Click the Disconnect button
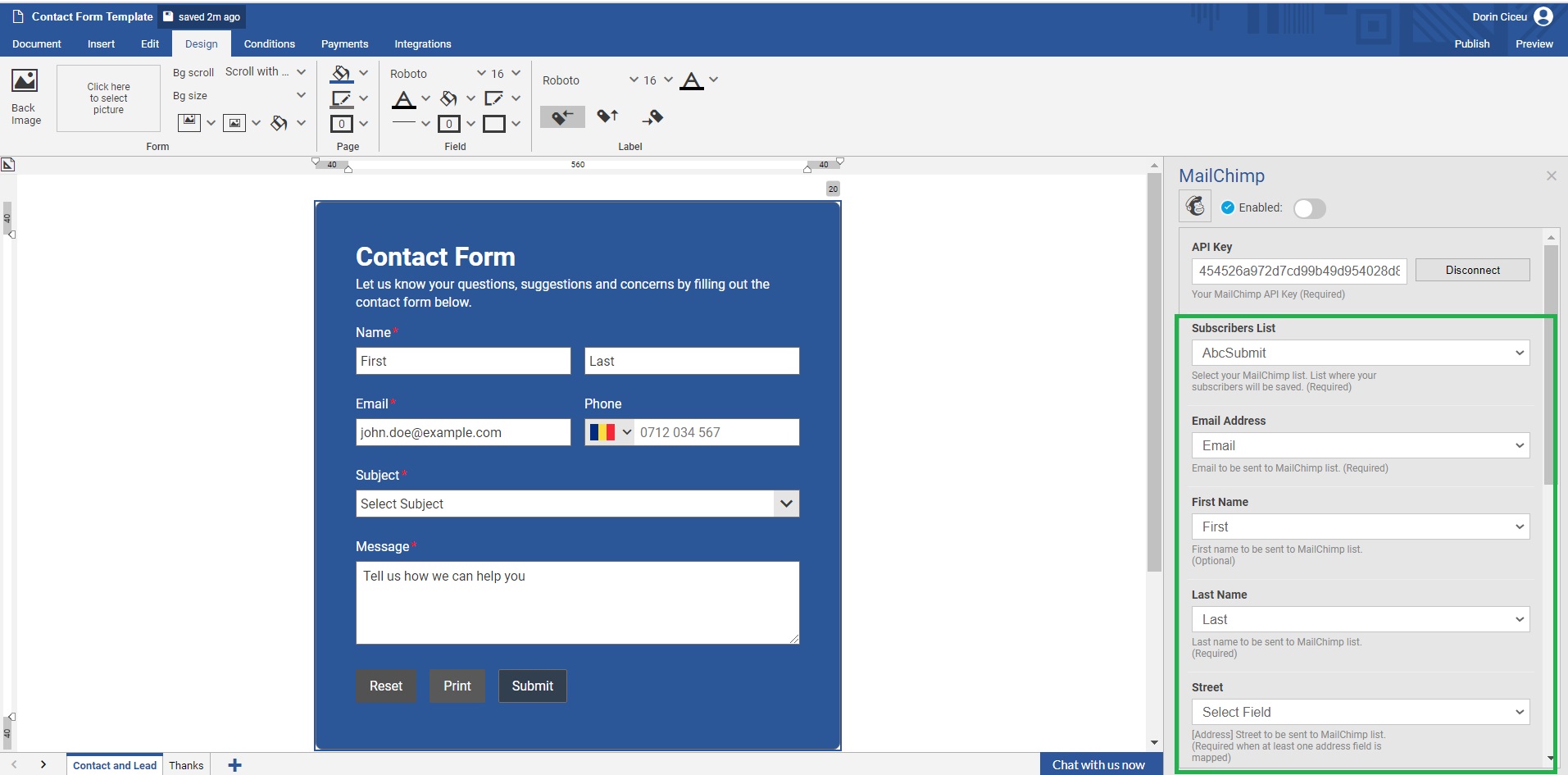Image resolution: width=1568 pixels, height=775 pixels. click(1472, 270)
